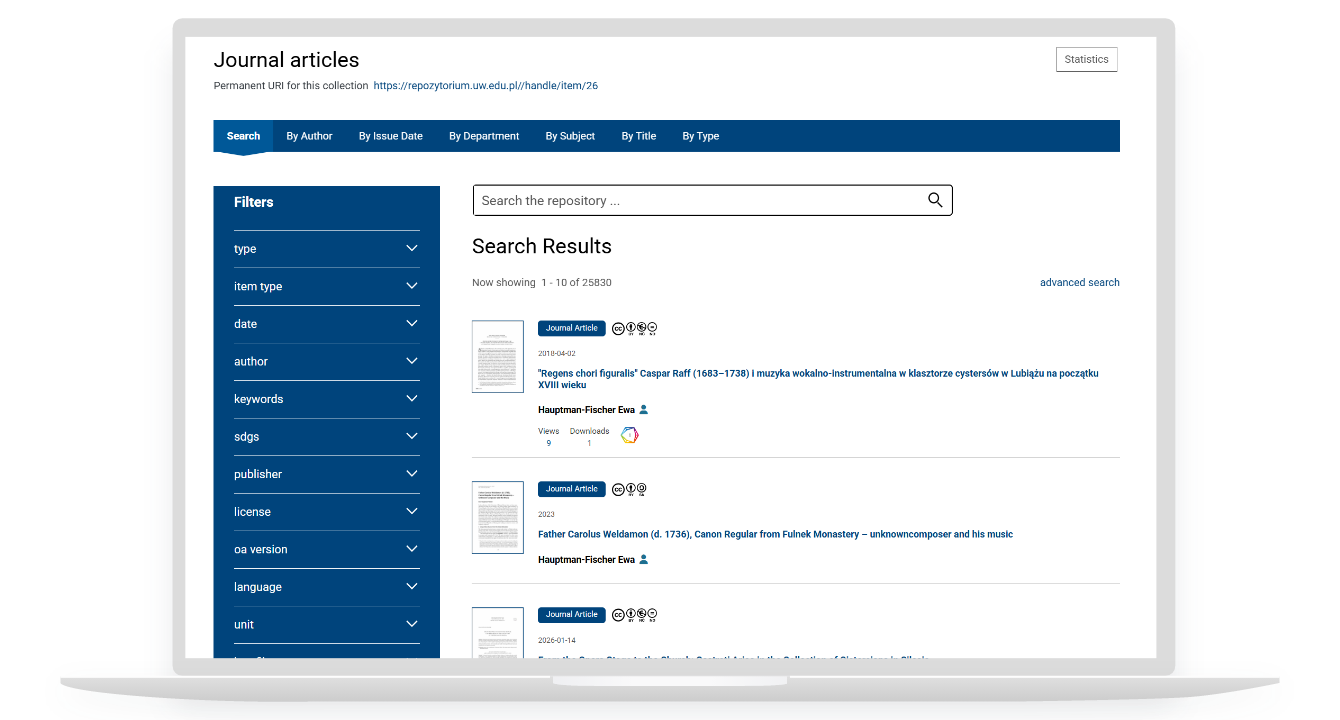Click author profile icon beside first Hauptman-Fischer Ewa
The image size is (1340, 720).
644,410
